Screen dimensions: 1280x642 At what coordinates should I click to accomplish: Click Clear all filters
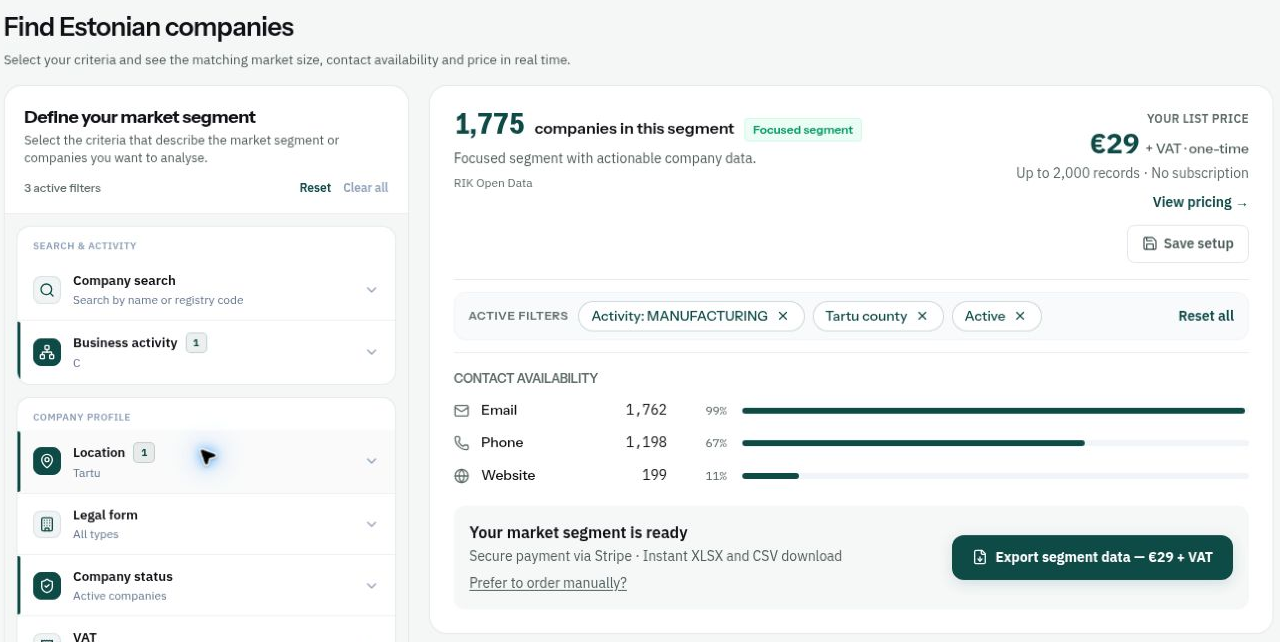coord(365,188)
